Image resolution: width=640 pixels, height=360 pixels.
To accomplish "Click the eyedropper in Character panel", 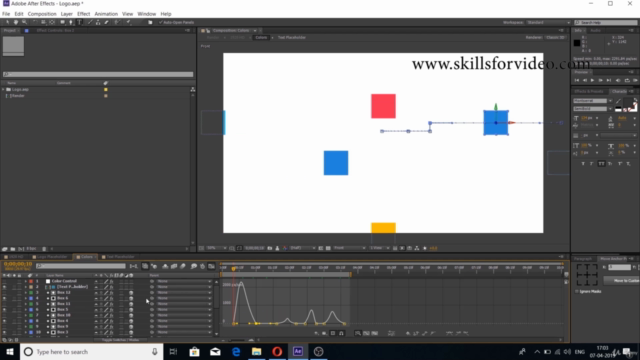I will [x=619, y=101].
